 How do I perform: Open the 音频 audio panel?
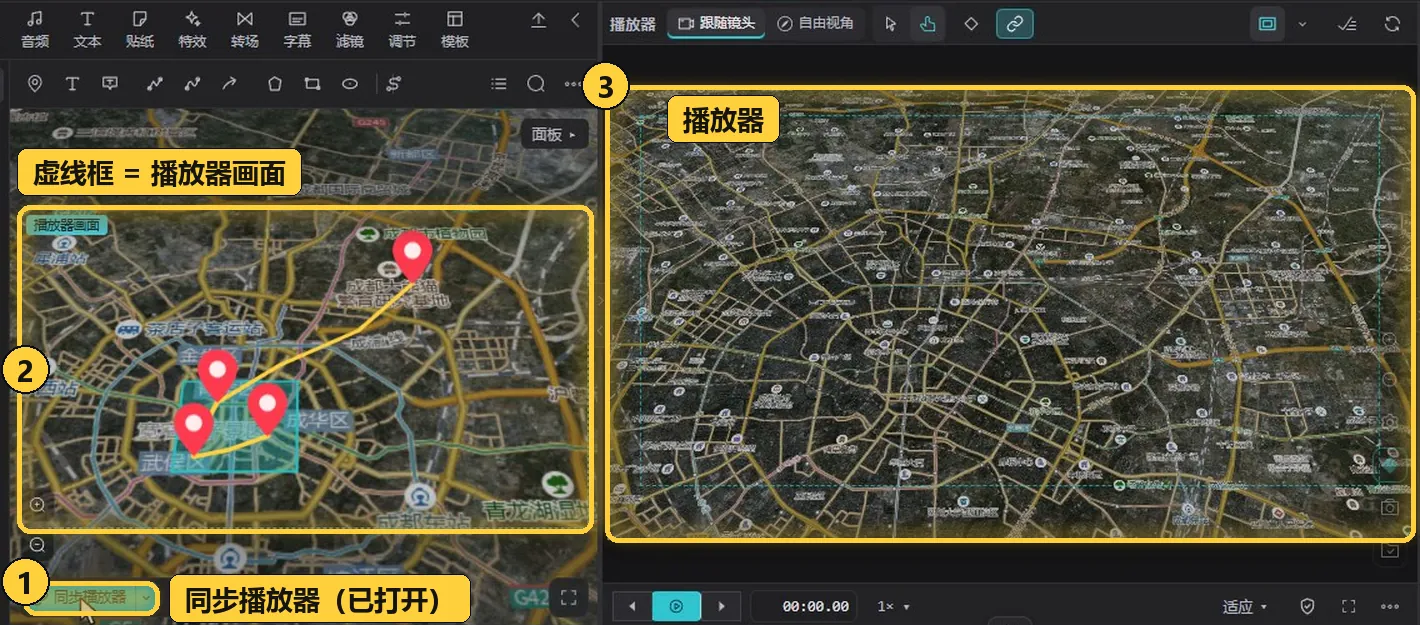pyautogui.click(x=35, y=30)
